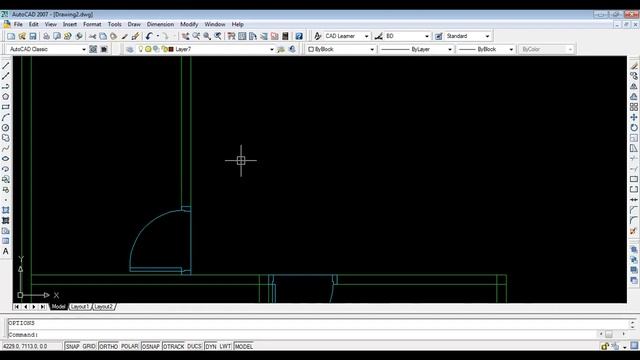This screenshot has height=360, width=640.
Task: Click the Array tool
Action: pyautogui.click(x=633, y=107)
